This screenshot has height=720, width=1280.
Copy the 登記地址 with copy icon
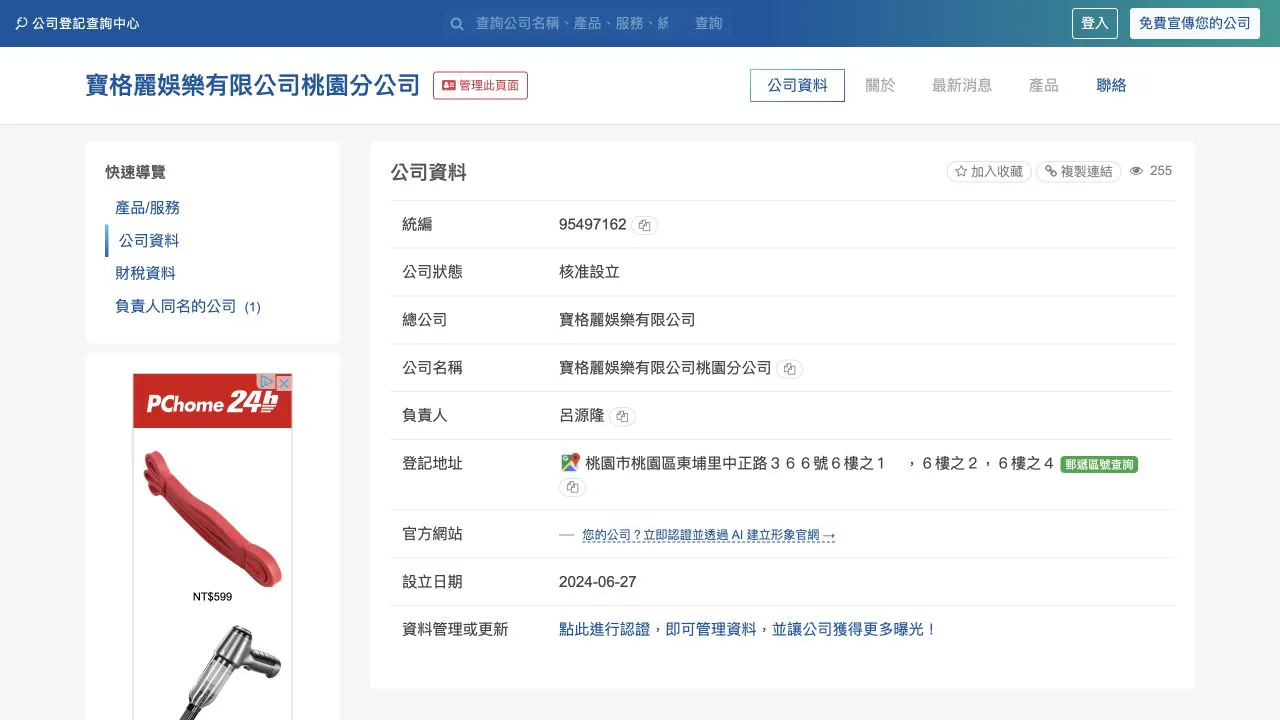point(572,487)
